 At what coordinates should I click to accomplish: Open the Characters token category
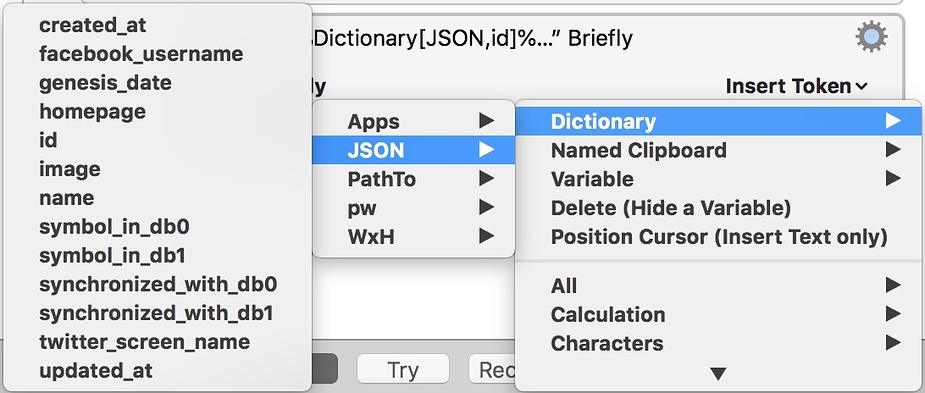click(x=719, y=343)
